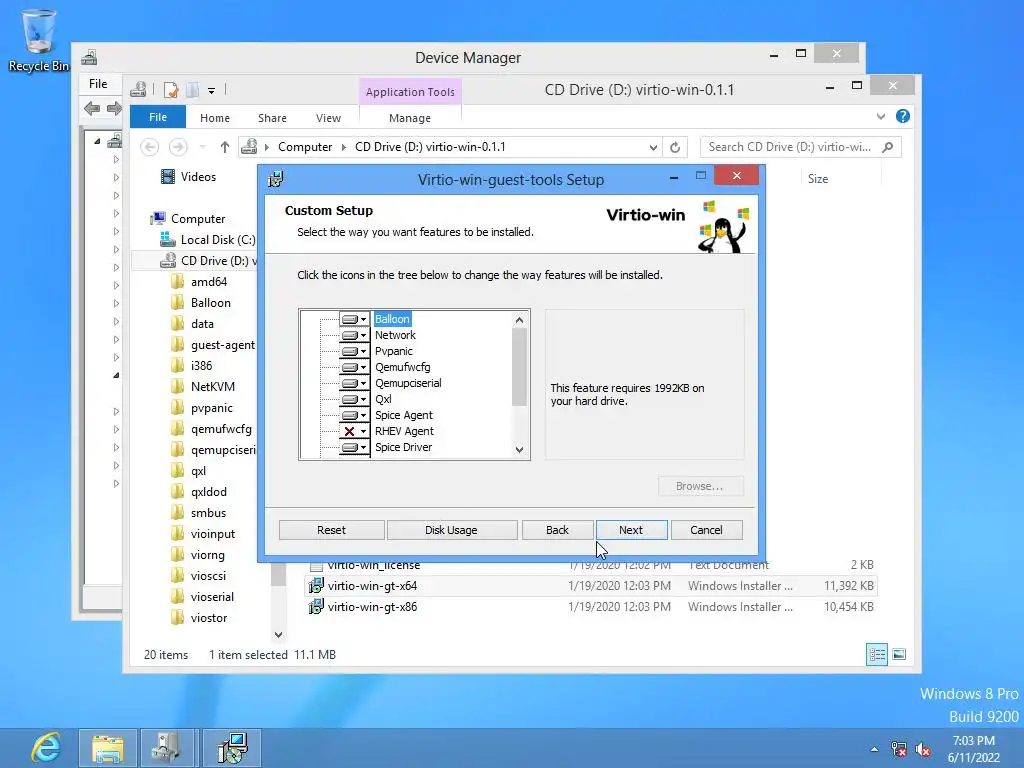Expand the ribbon with chevron arrow
1024x768 pixels.
pos(881,116)
